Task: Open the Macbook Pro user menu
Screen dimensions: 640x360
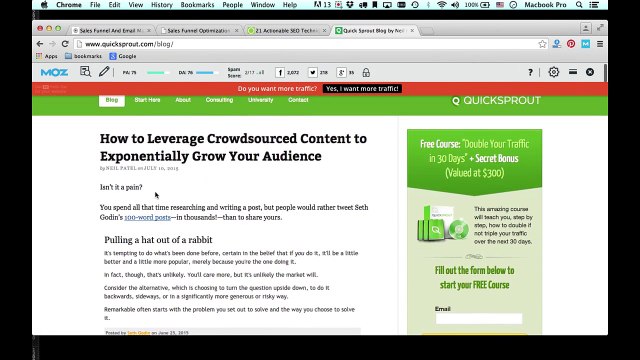Action: (x=545, y=5)
